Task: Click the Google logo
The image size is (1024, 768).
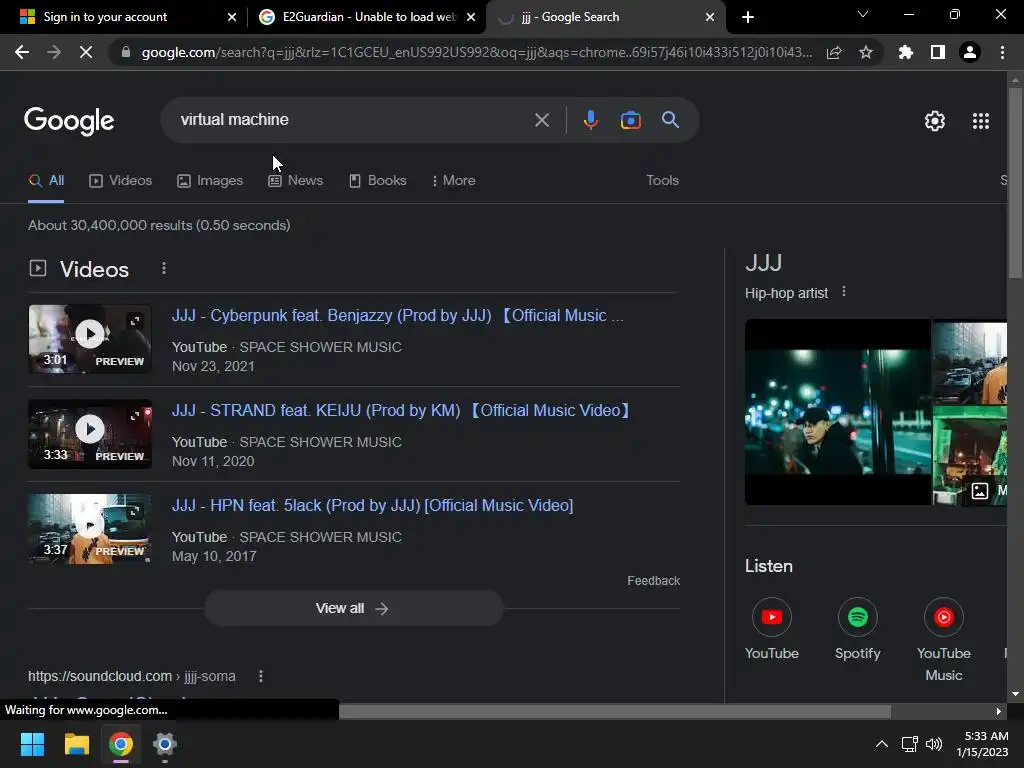Action: click(69, 121)
